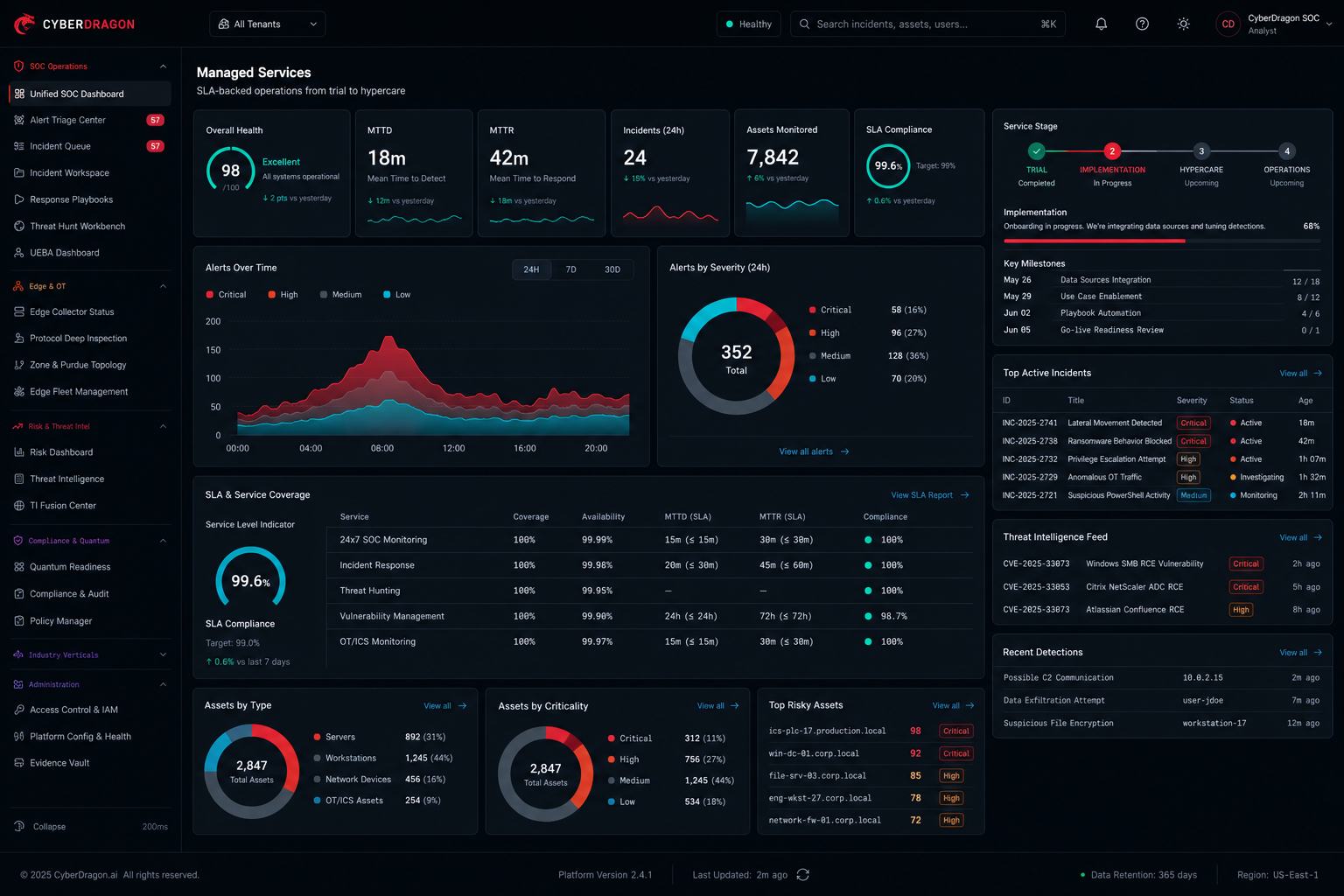Click the Compliance & Audit icon

pyautogui.click(x=19, y=593)
